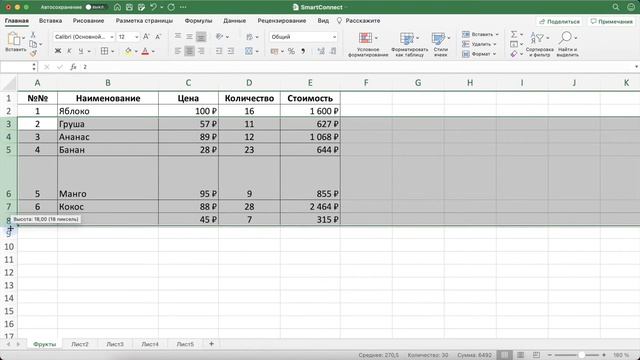Open the Вставка ribbon tab
The height and width of the screenshot is (360, 640).
click(51, 20)
